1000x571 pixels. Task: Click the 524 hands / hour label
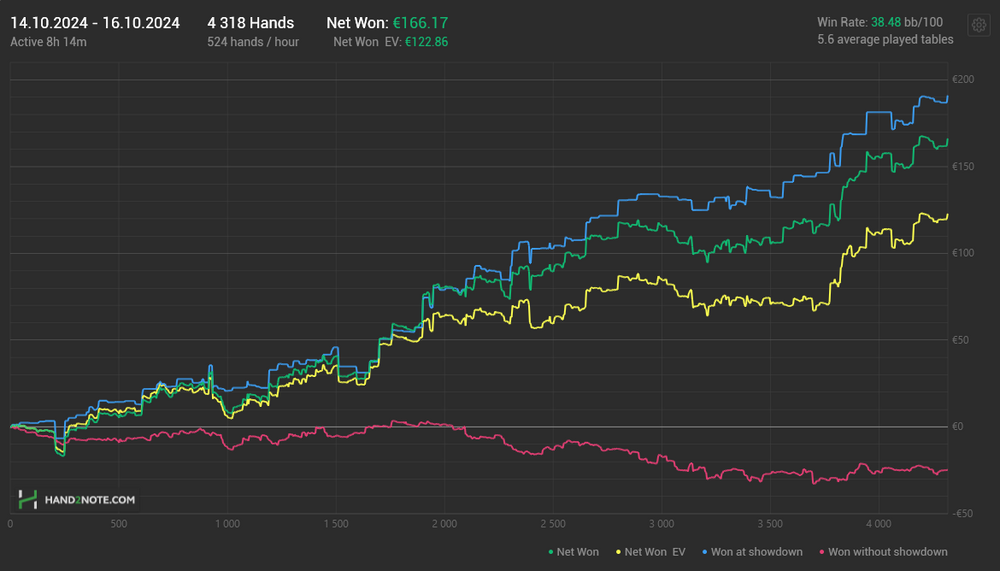point(253,42)
